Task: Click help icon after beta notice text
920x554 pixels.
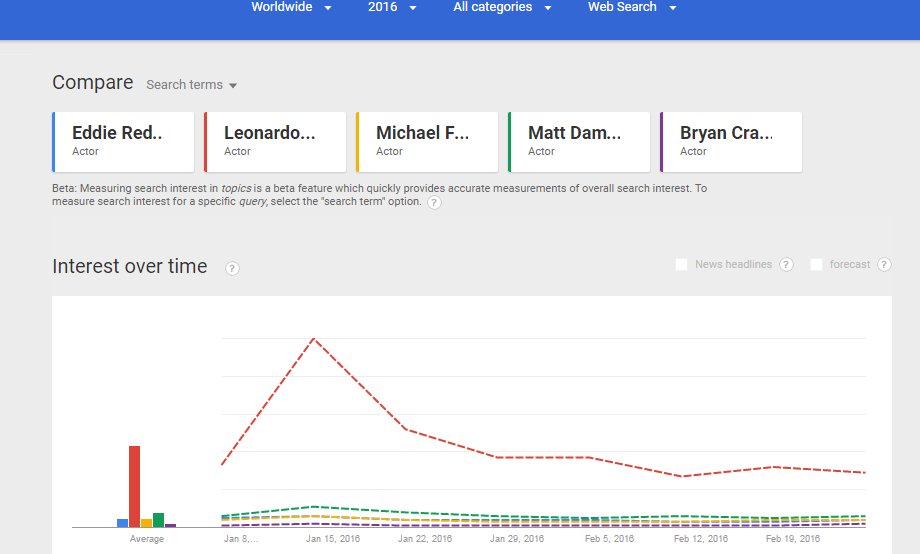Action: click(x=434, y=202)
